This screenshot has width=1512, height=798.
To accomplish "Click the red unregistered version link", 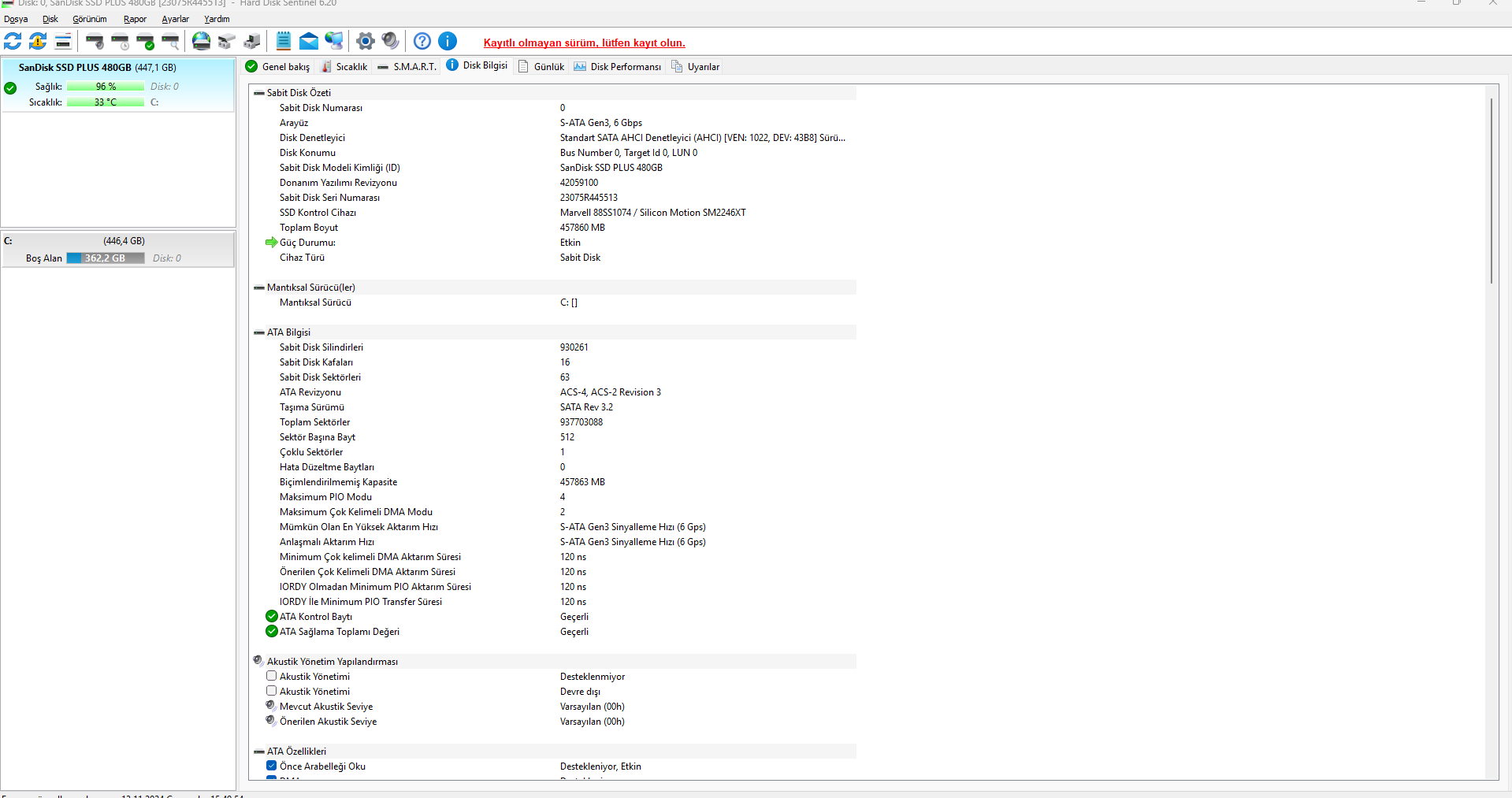I will 584,43.
